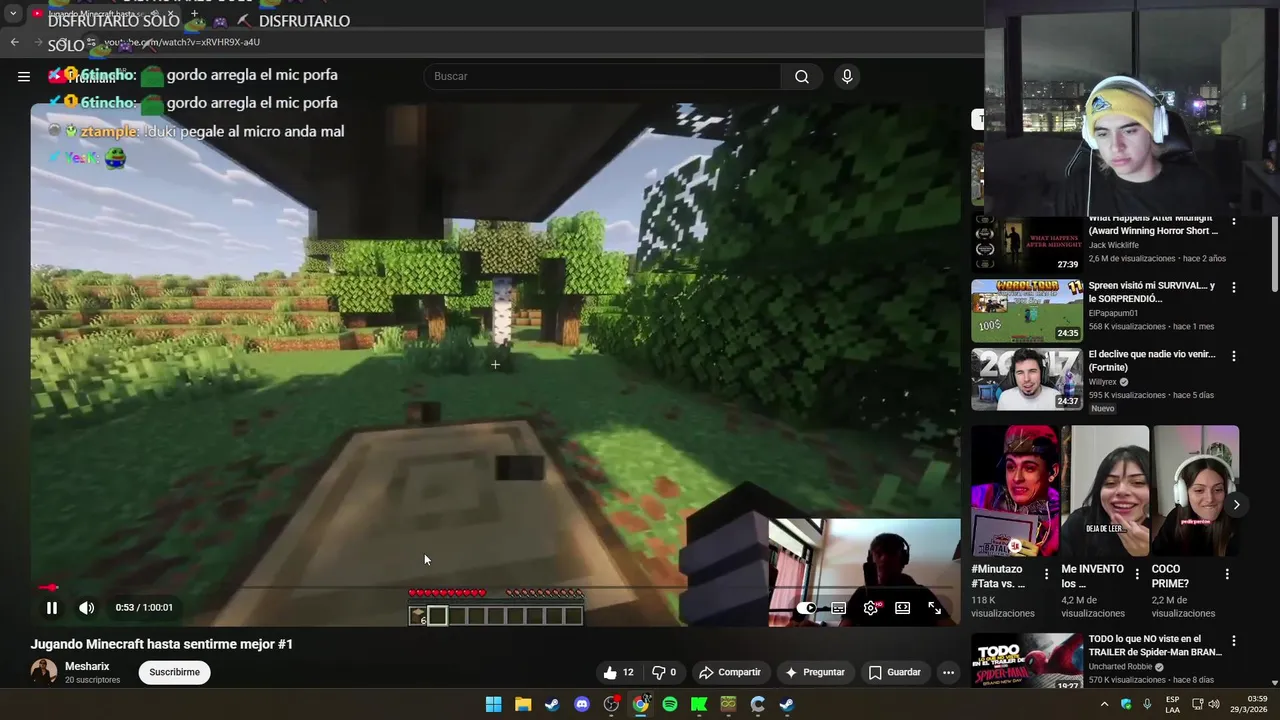Click the browser address bar URL

(x=182, y=42)
